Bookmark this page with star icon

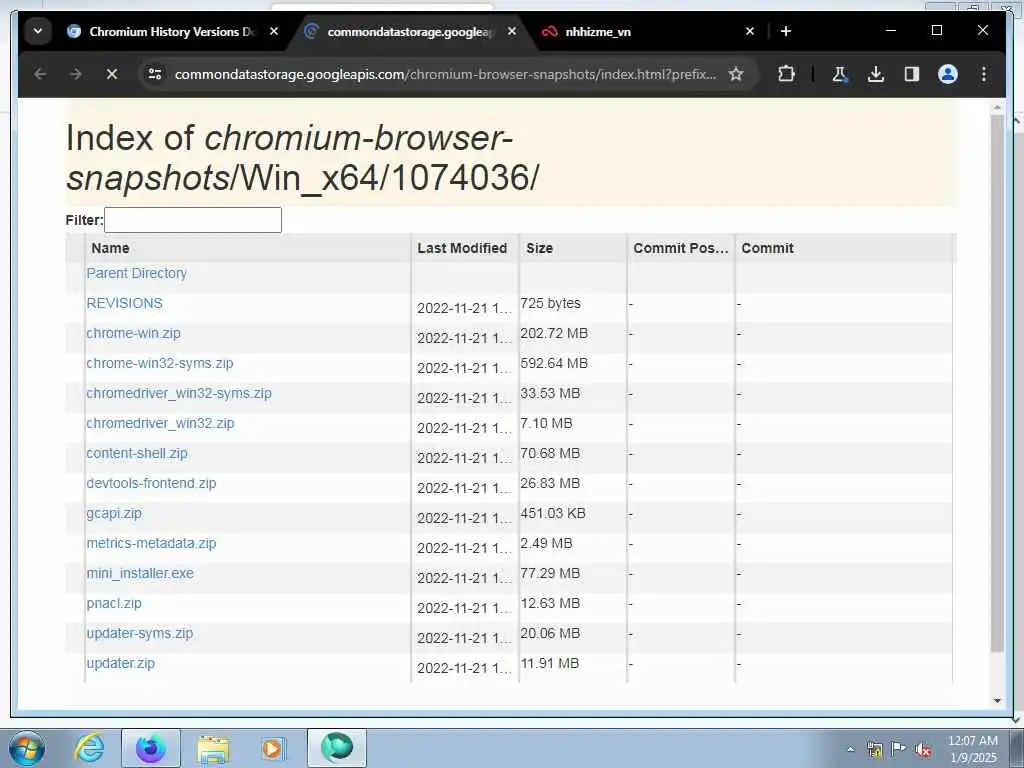coord(736,74)
